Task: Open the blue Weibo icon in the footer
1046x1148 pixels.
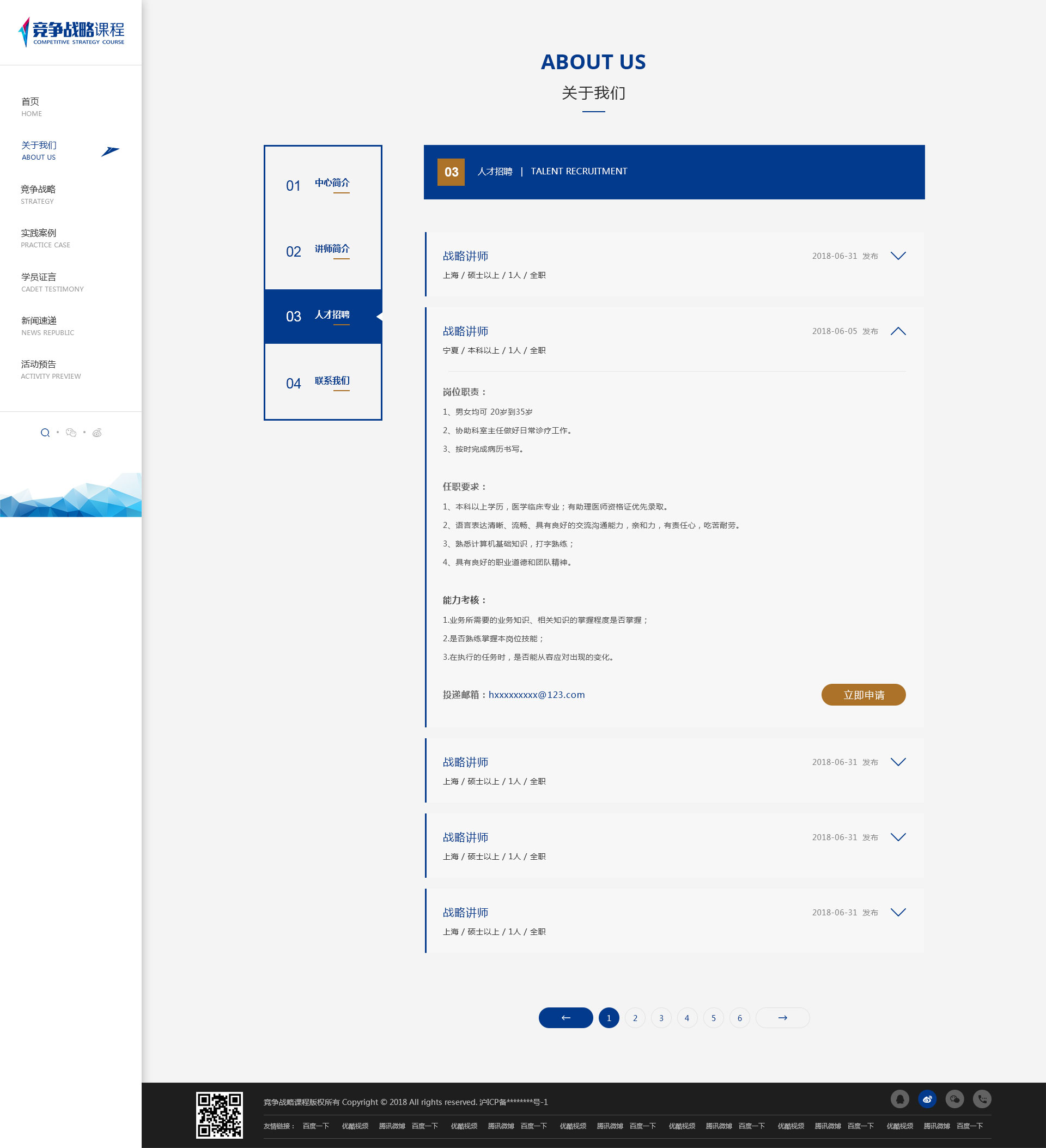Action: [927, 1098]
